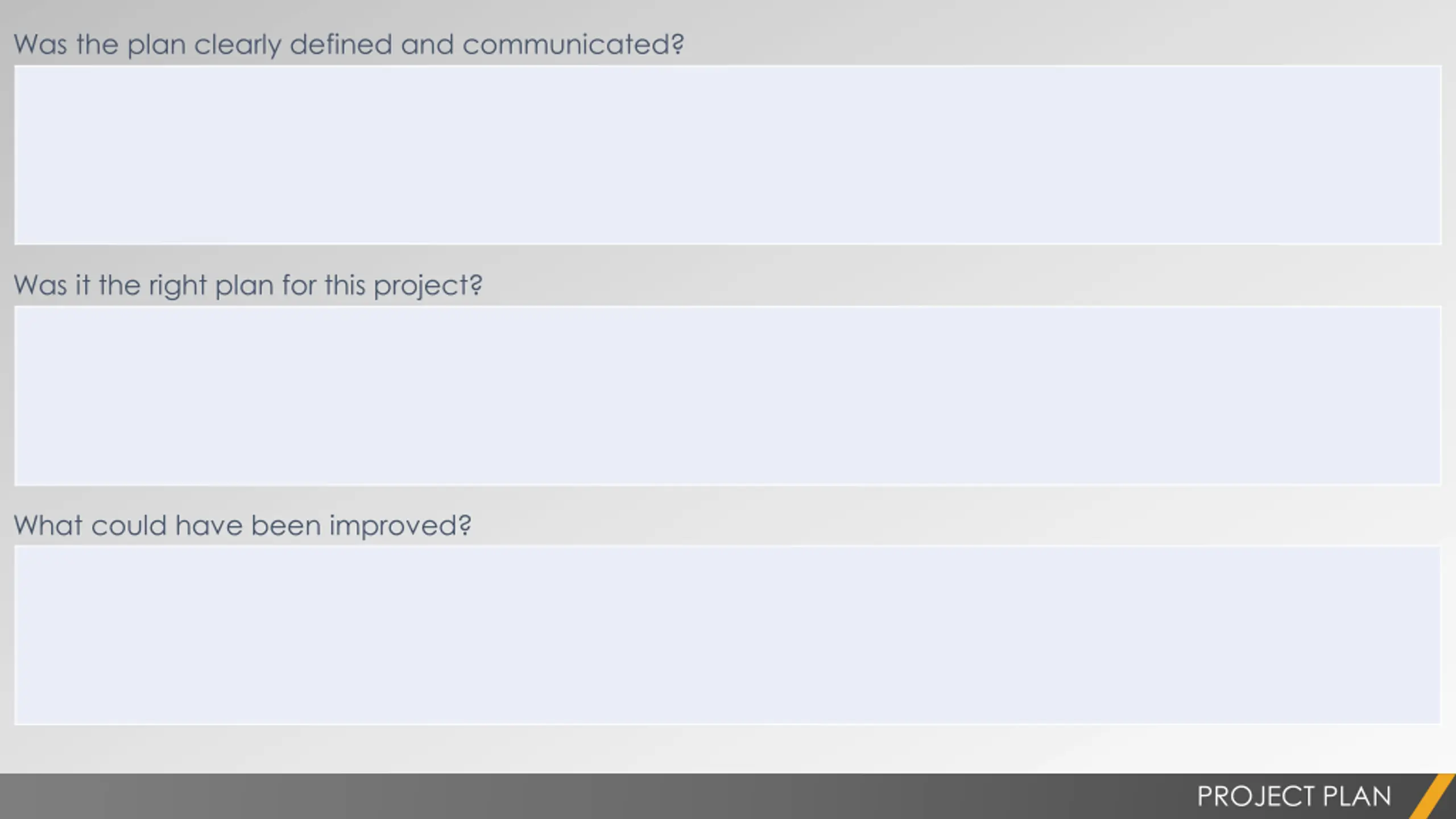This screenshot has width=1456, height=819.
Task: Select the 'Was it the right plan' heading
Action: coord(248,286)
